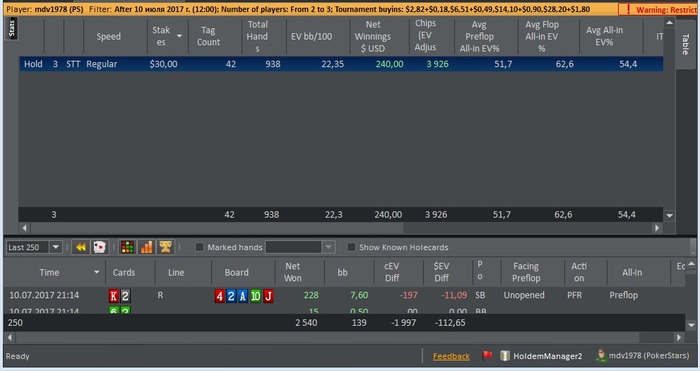Screen dimensions: 700x371
Task: Click the $EV Diff column header
Action: [x=441, y=272]
